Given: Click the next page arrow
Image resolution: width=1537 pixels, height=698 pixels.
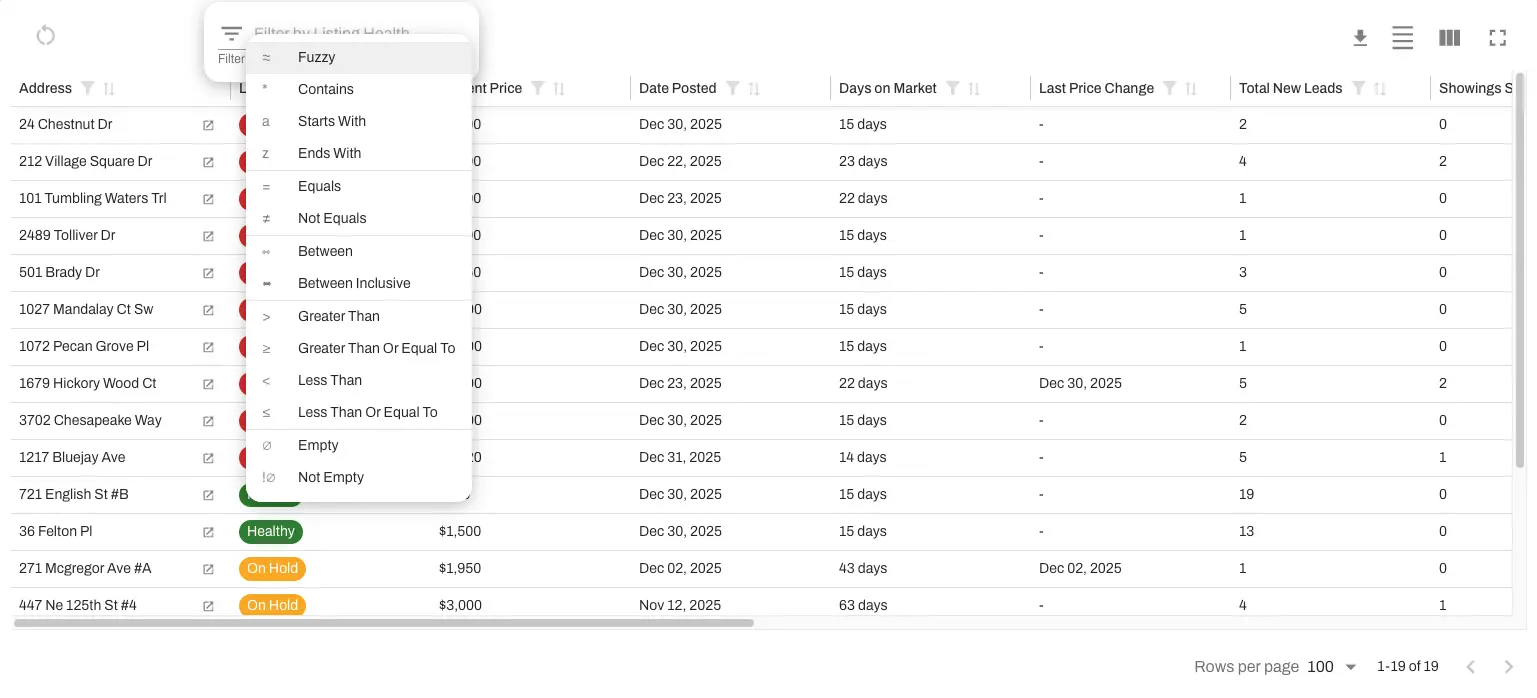Looking at the screenshot, I should point(1508,666).
